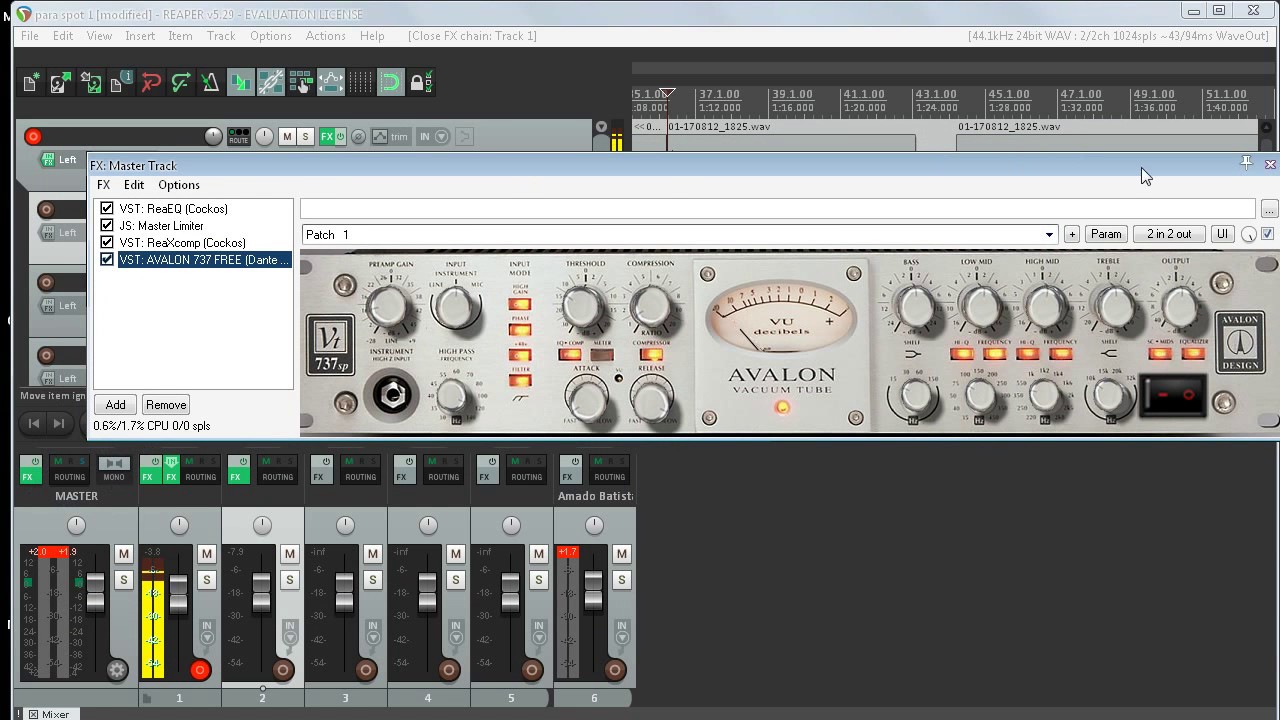Open the 2 in 2 out pin connector
Viewport: 1280px width, 720px height.
(x=1169, y=234)
